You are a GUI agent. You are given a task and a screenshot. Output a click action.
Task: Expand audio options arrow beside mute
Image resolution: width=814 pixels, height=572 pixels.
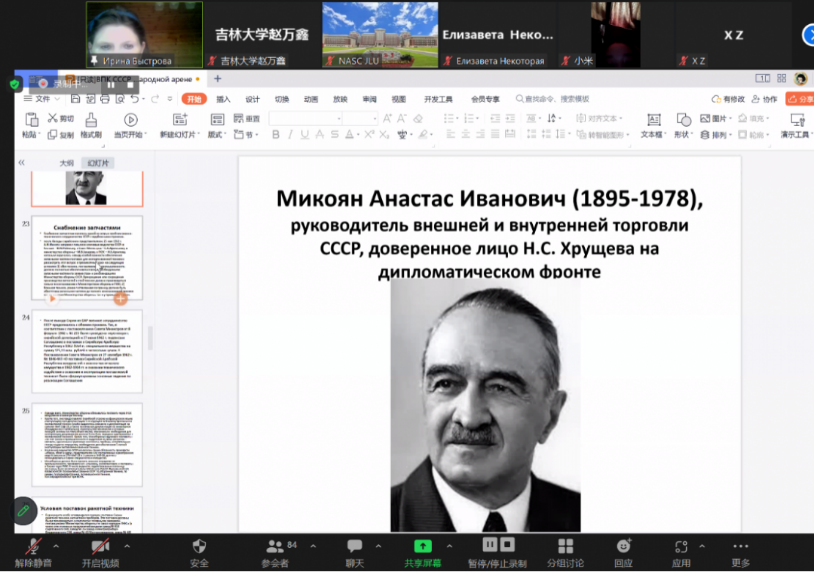point(55,547)
